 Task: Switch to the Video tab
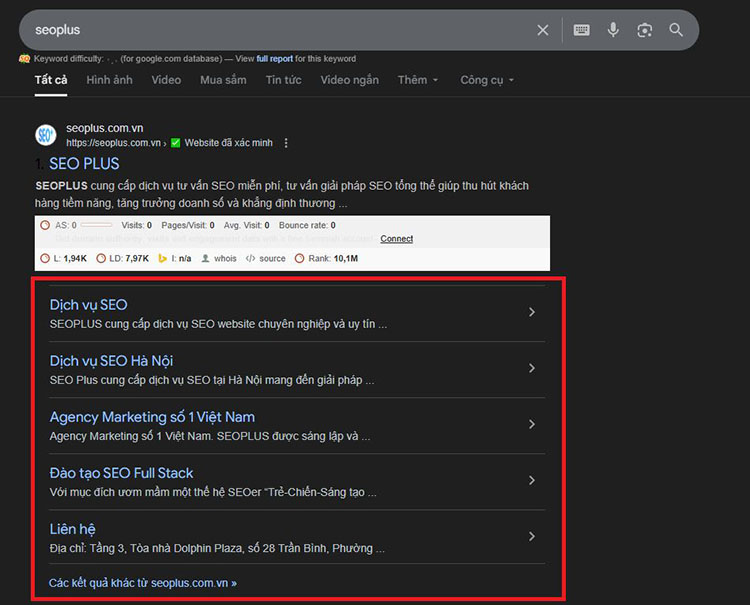[166, 80]
